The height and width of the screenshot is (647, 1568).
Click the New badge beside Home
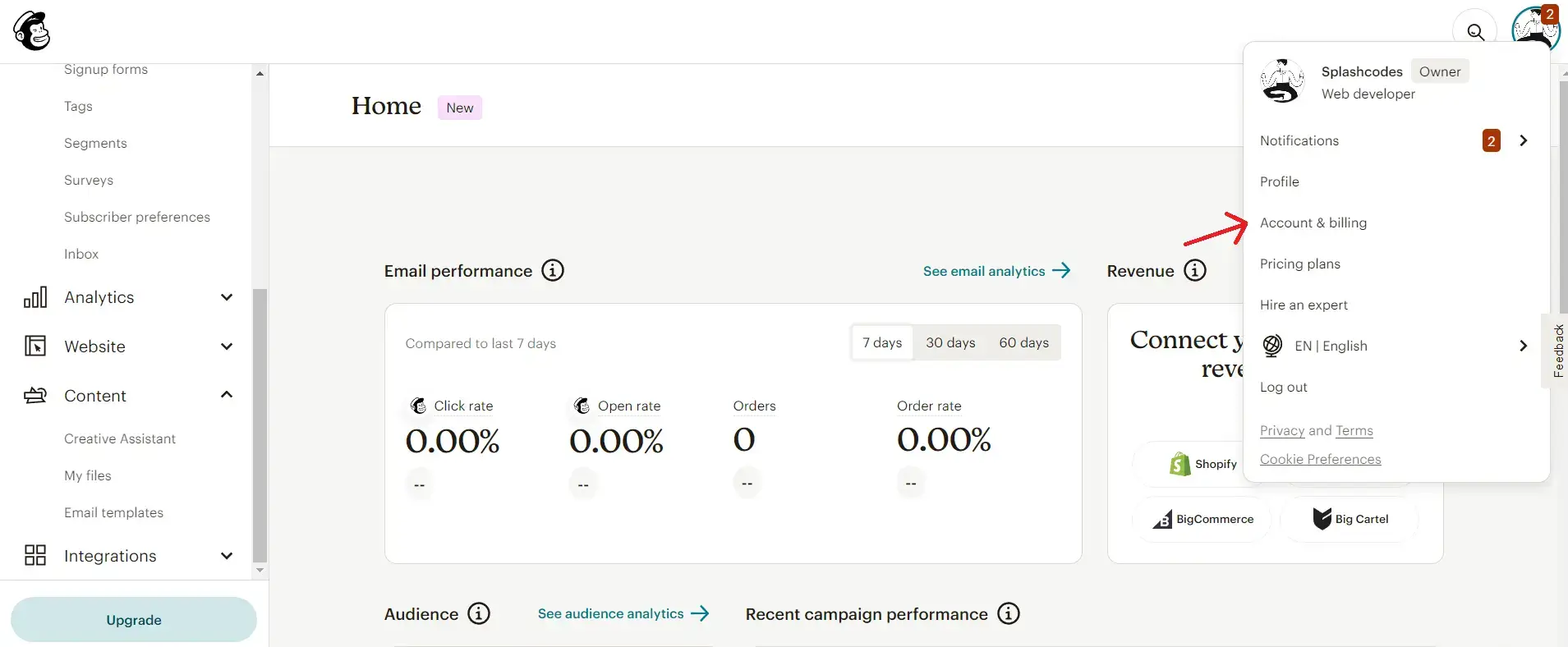[x=460, y=108]
